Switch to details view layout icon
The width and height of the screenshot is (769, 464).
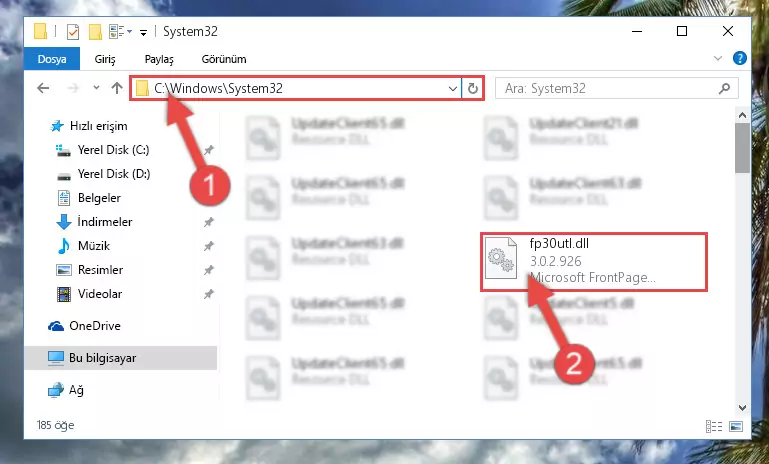[714, 426]
